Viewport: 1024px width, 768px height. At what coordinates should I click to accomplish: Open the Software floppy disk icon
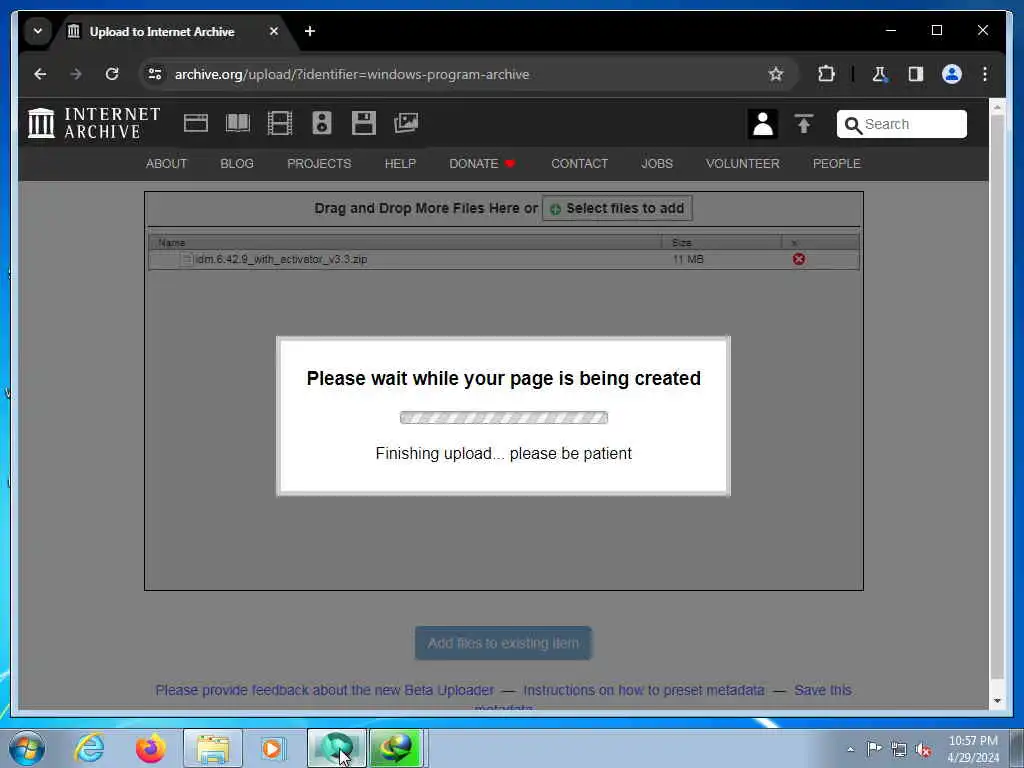pyautogui.click(x=364, y=123)
